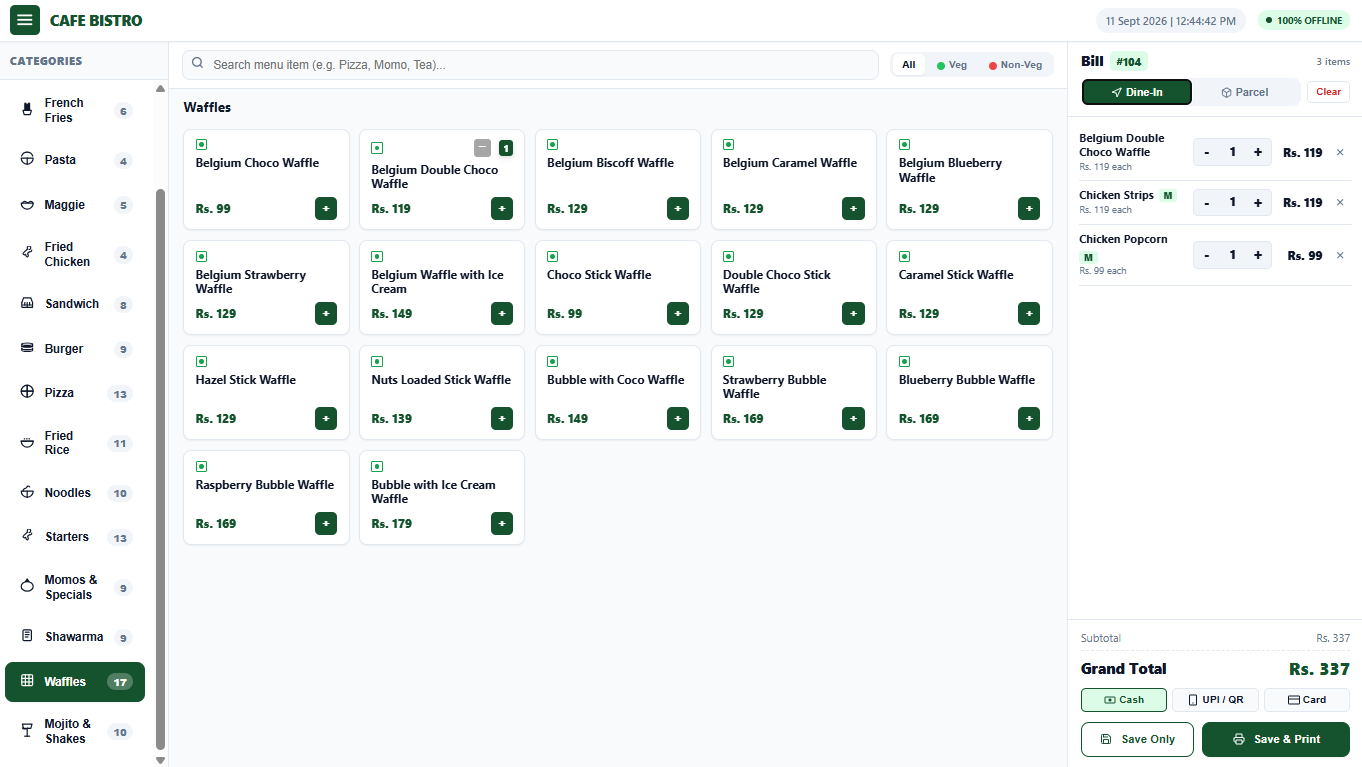Image resolution: width=1362 pixels, height=767 pixels.
Task: Add Blueberry Bubble Waffle with its plus icon
Action: click(1029, 418)
